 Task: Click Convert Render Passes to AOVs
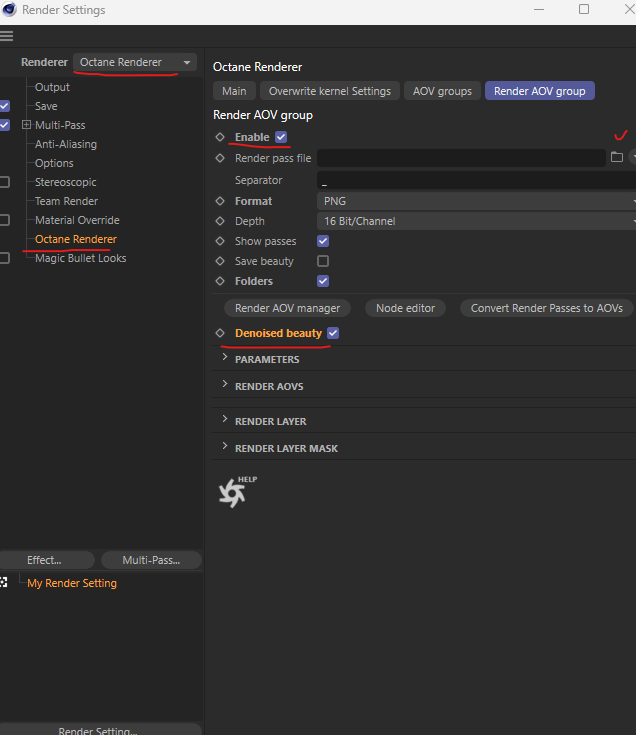546,308
